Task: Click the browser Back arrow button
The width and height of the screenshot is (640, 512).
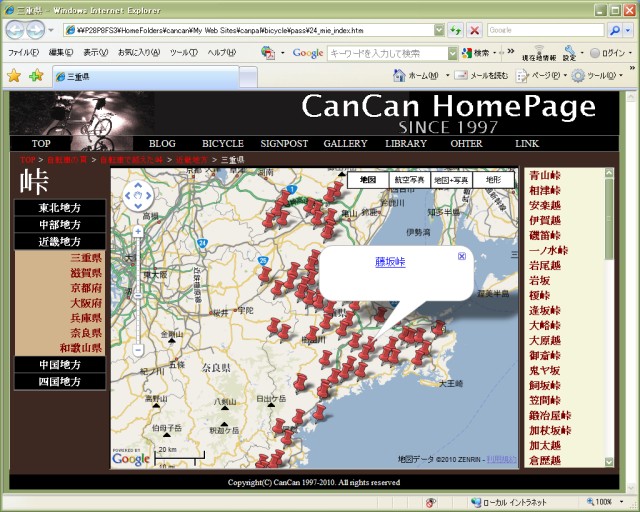Action: pos(15,30)
